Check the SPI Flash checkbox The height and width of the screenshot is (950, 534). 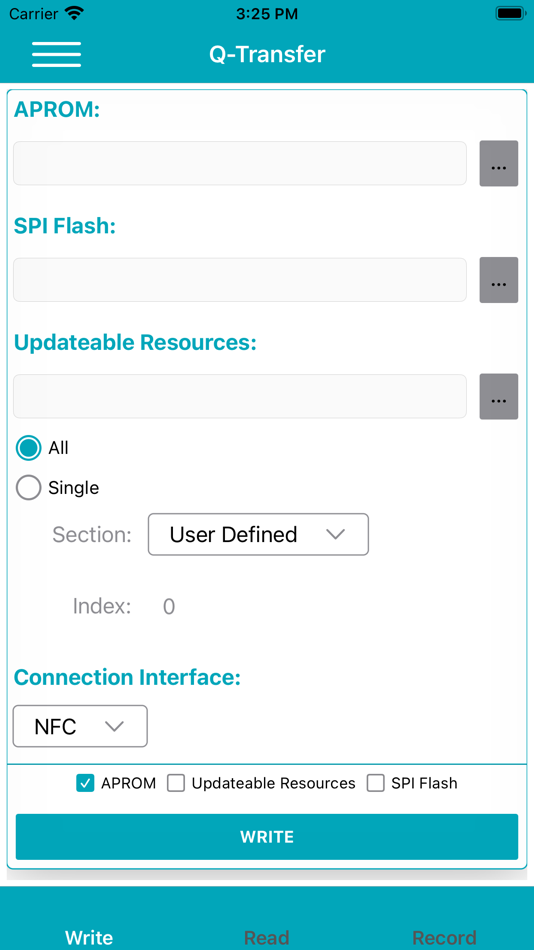click(x=376, y=783)
